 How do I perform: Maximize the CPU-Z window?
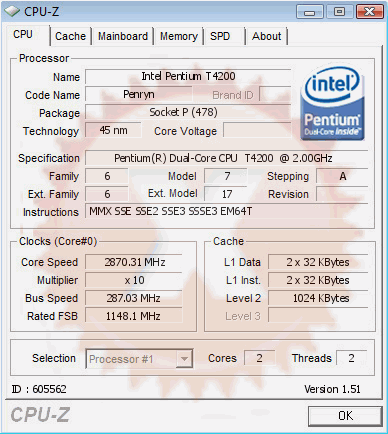click(x=339, y=12)
